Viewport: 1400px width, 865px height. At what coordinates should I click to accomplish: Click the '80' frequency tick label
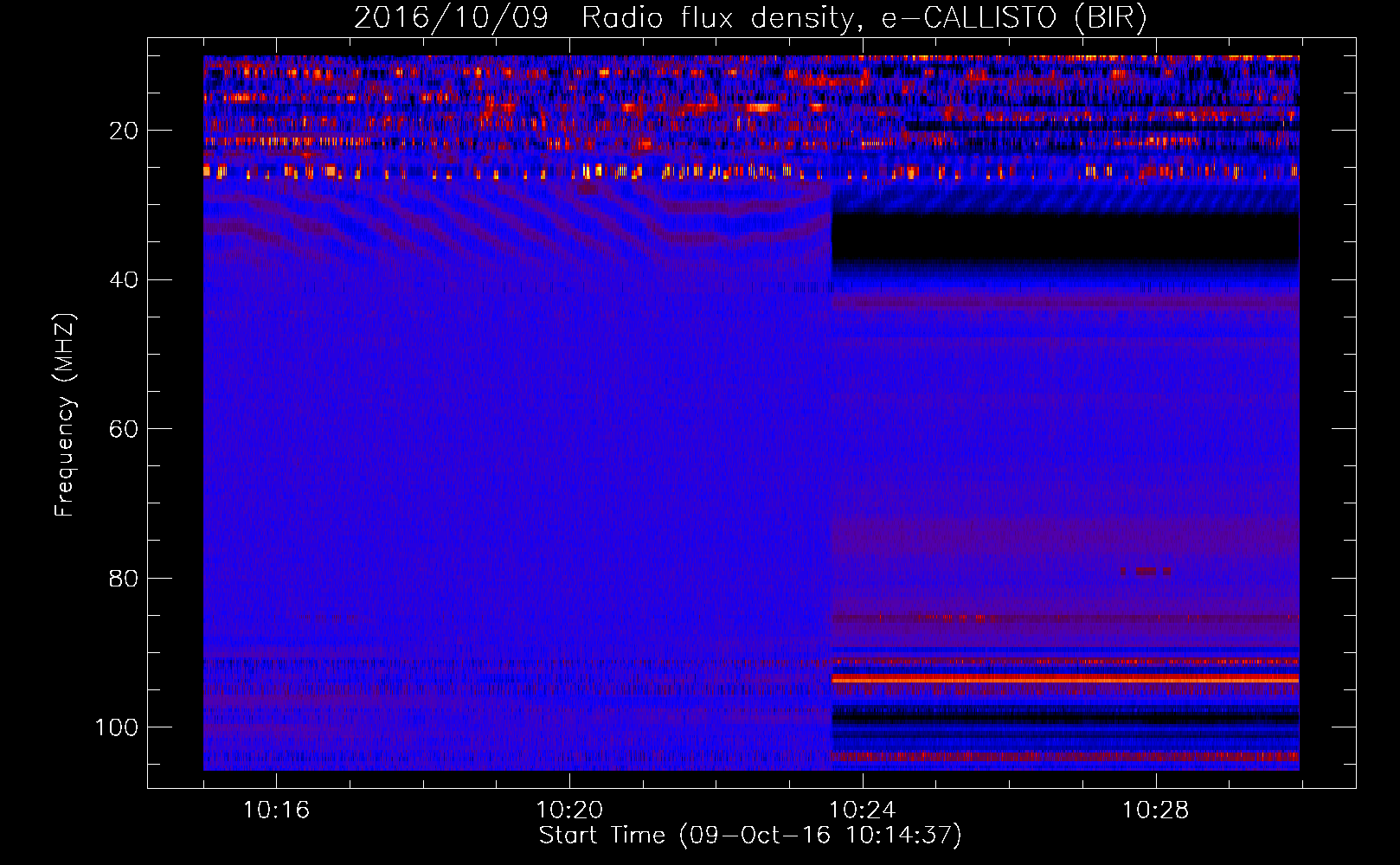124,578
